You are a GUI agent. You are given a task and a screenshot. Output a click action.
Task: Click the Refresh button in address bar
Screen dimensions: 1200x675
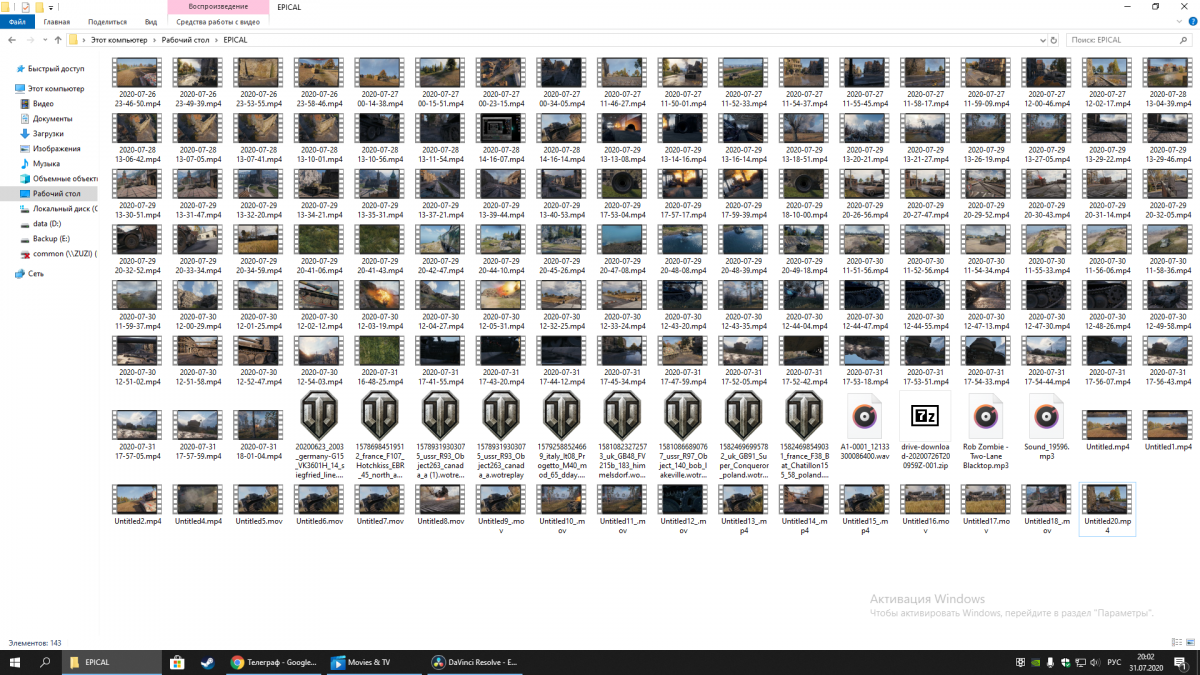[x=1054, y=40]
